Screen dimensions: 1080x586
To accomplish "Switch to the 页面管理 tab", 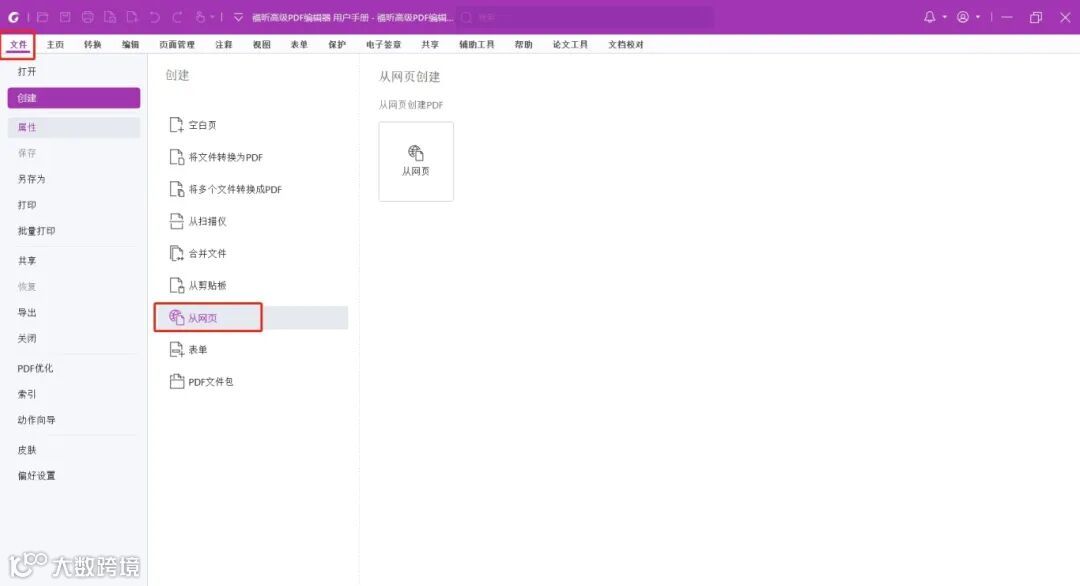I will 177,45.
